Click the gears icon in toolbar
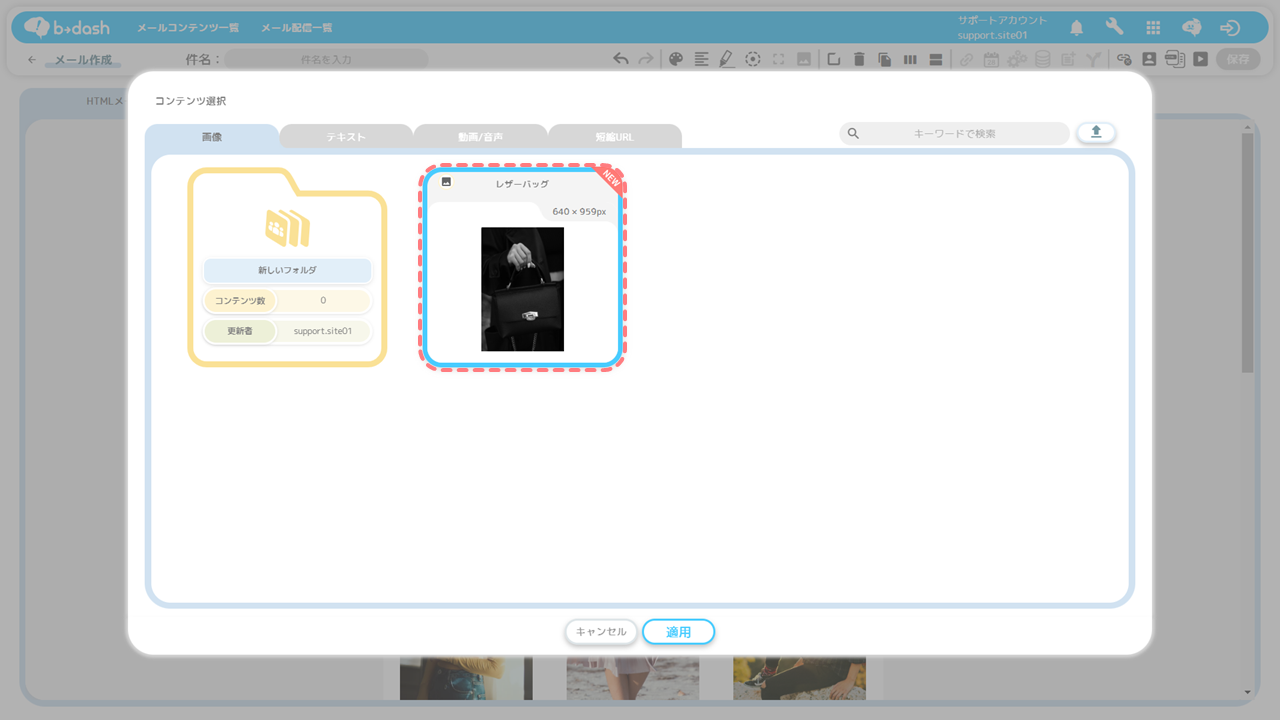The height and width of the screenshot is (720, 1280). pos(1017,59)
